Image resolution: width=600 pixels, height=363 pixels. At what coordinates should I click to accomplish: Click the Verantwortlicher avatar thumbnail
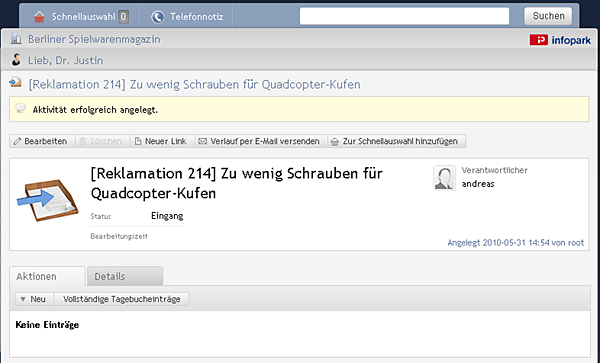tap(444, 178)
